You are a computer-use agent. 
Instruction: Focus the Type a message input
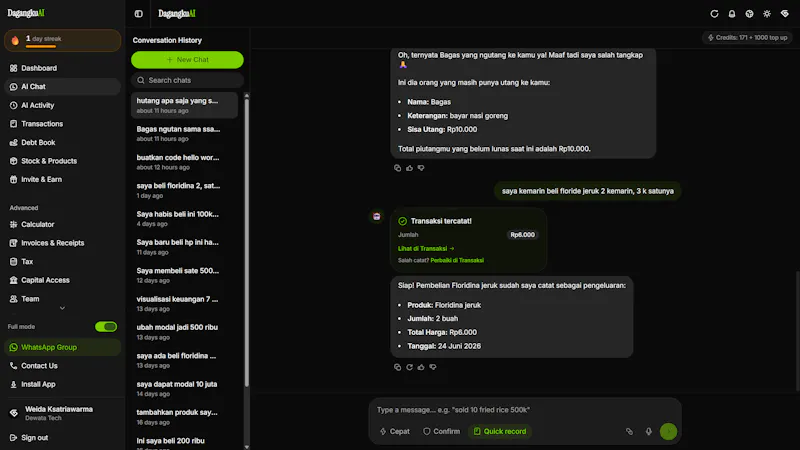click(525, 410)
